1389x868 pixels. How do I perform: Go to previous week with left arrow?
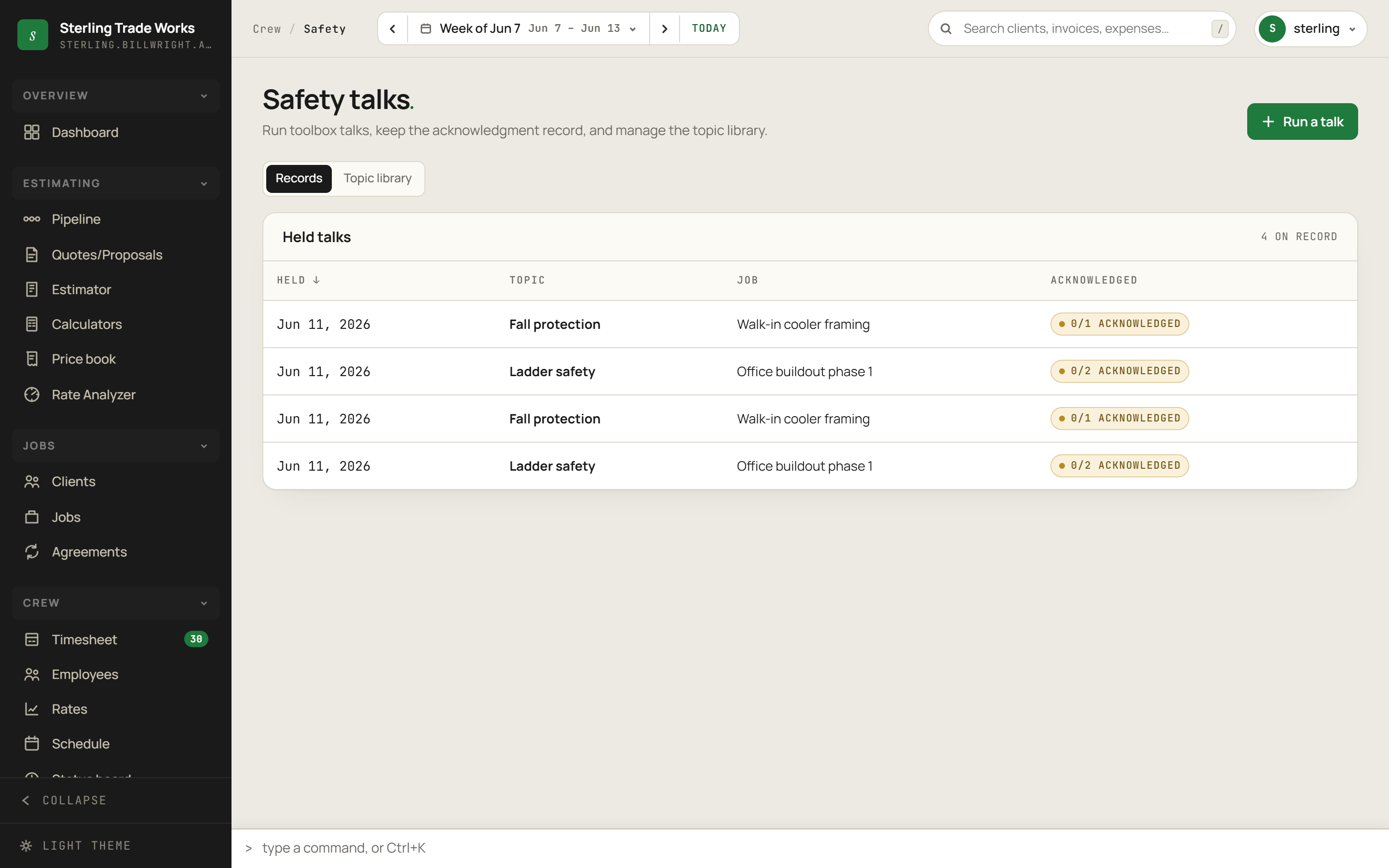click(393, 29)
